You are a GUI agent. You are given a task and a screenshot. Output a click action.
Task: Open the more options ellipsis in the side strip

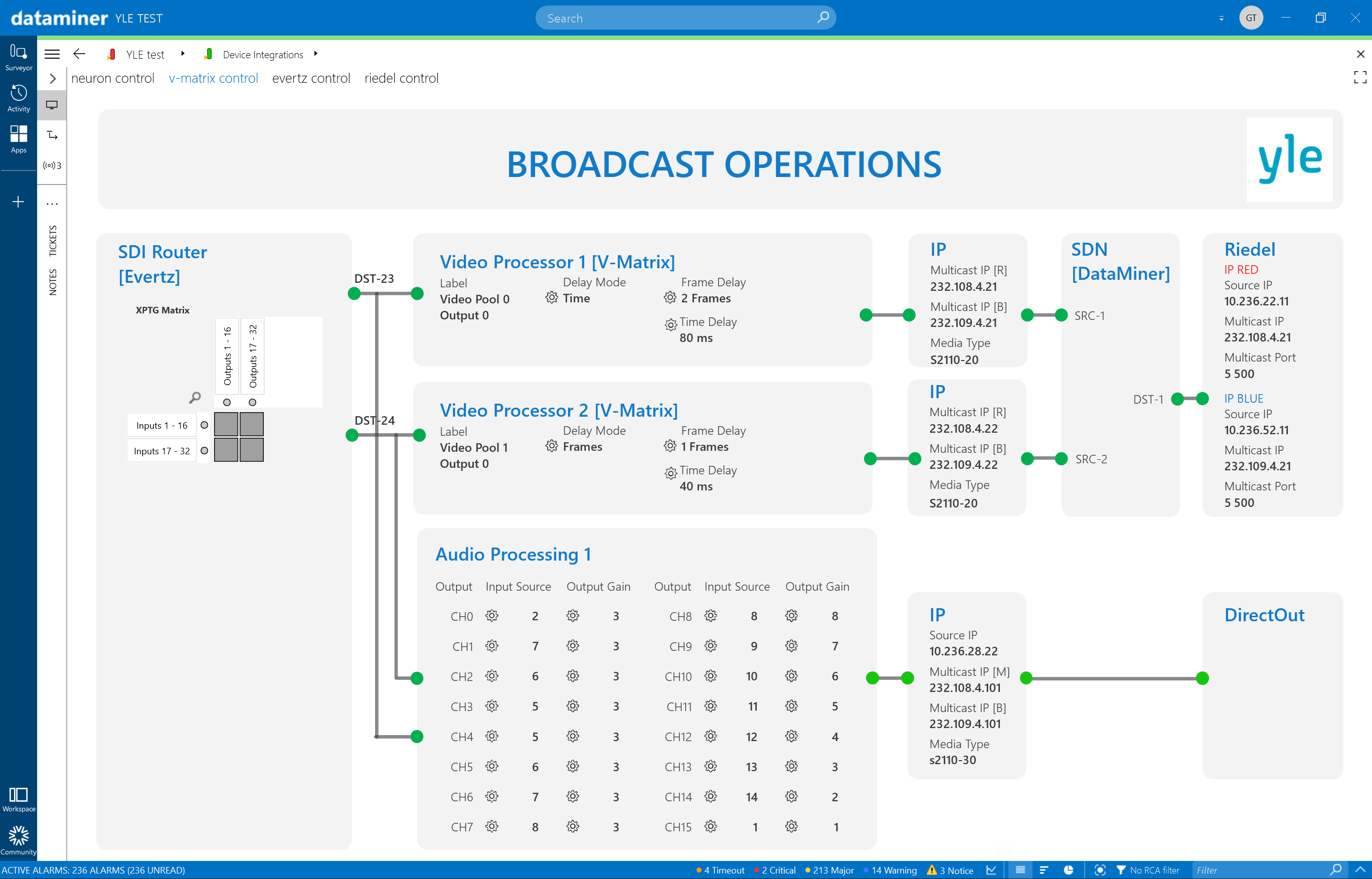pyautogui.click(x=52, y=204)
